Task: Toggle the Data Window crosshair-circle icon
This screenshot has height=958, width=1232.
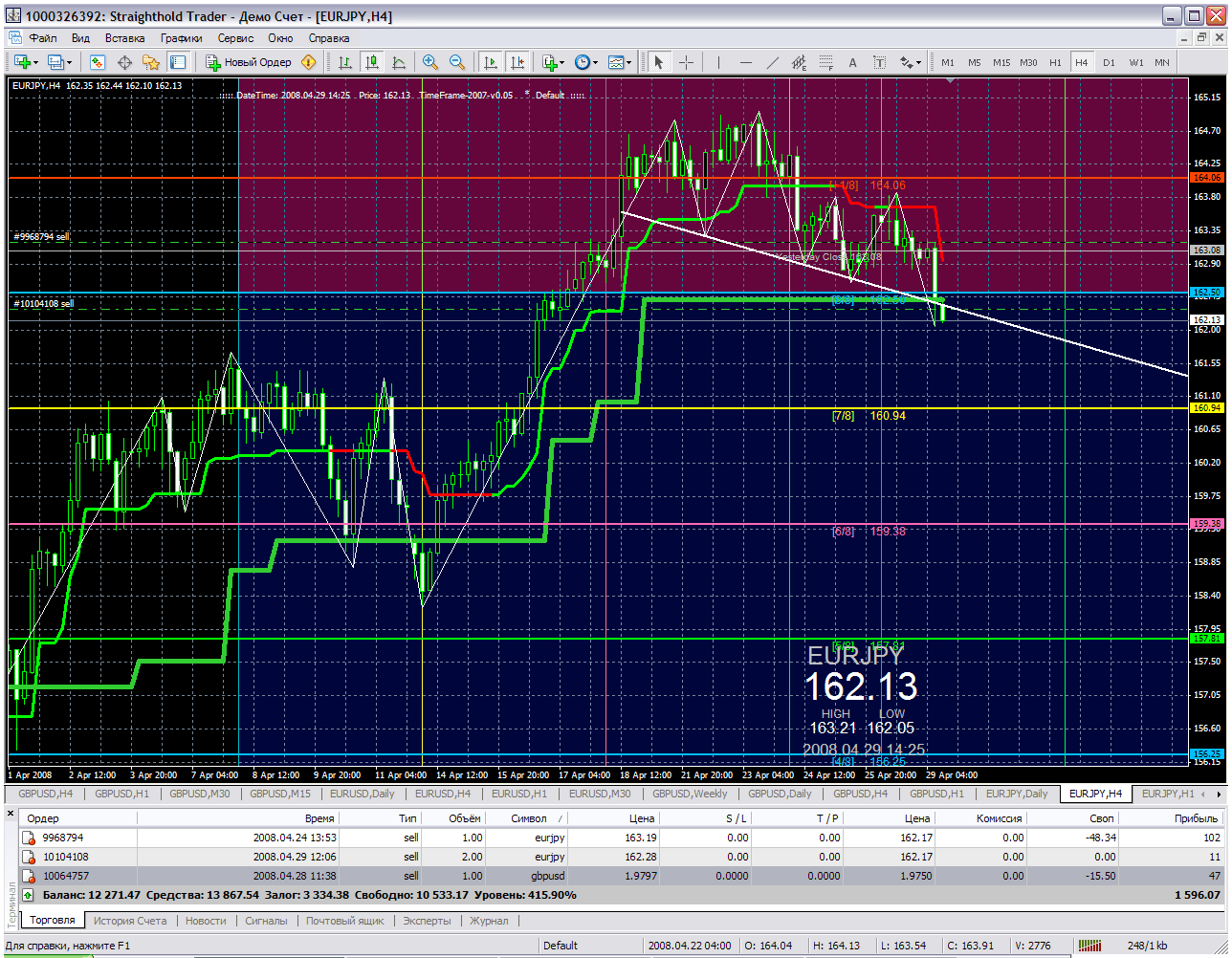Action: (124, 62)
